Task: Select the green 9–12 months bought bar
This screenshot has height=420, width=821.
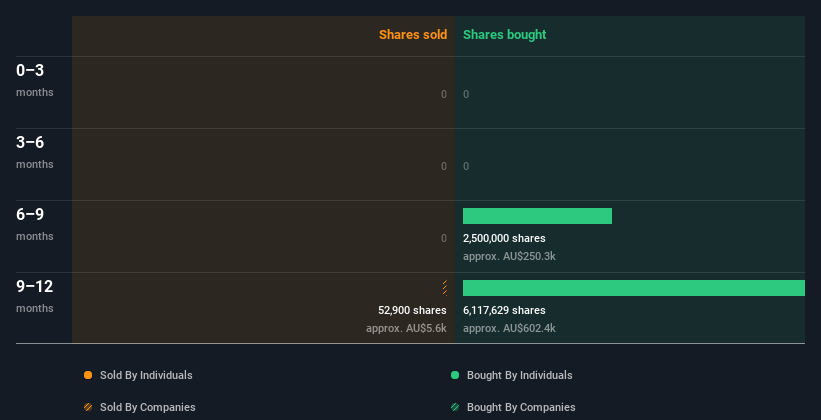Action: (x=634, y=288)
